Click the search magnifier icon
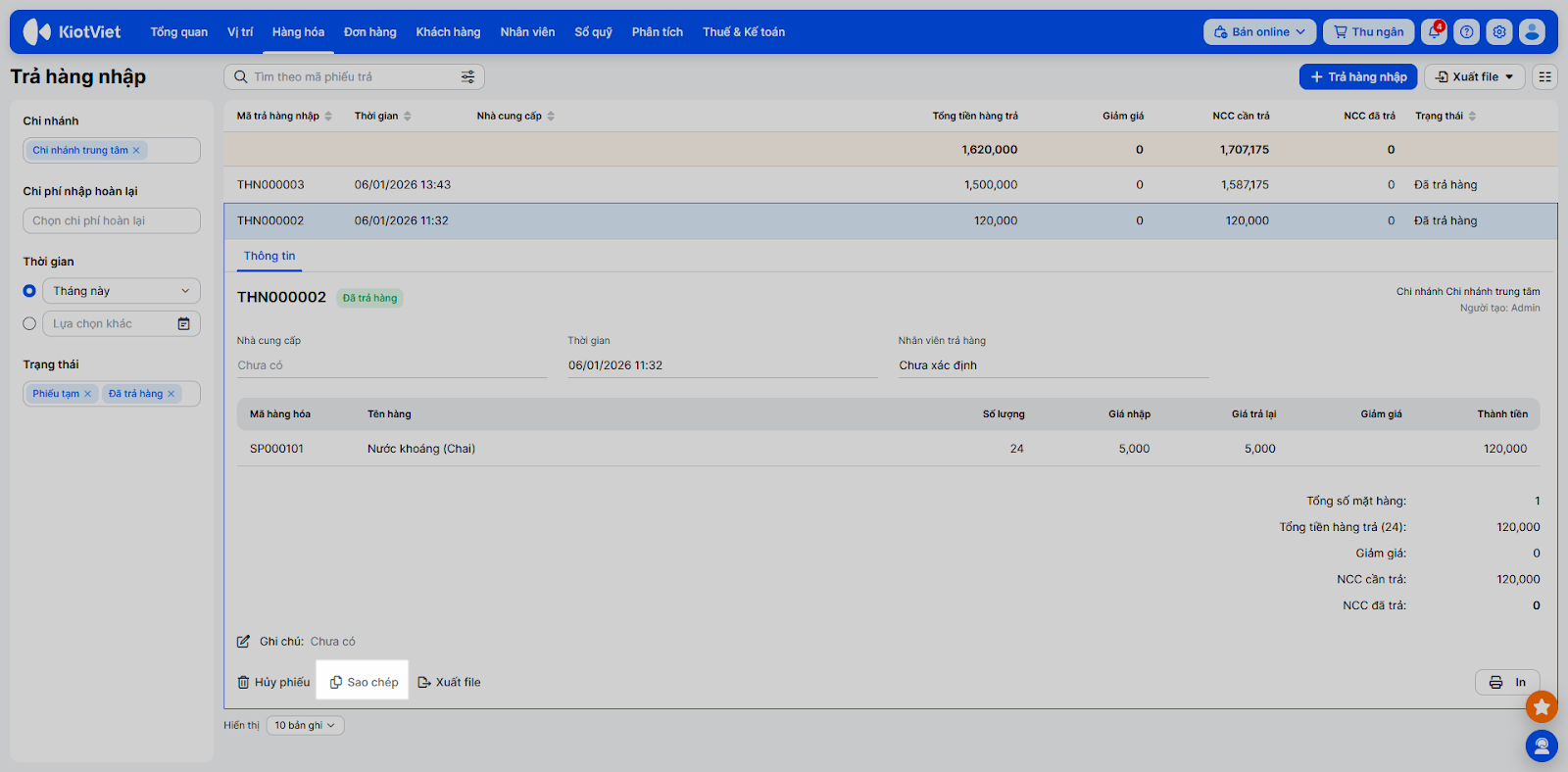This screenshot has width=1568, height=772. (240, 76)
